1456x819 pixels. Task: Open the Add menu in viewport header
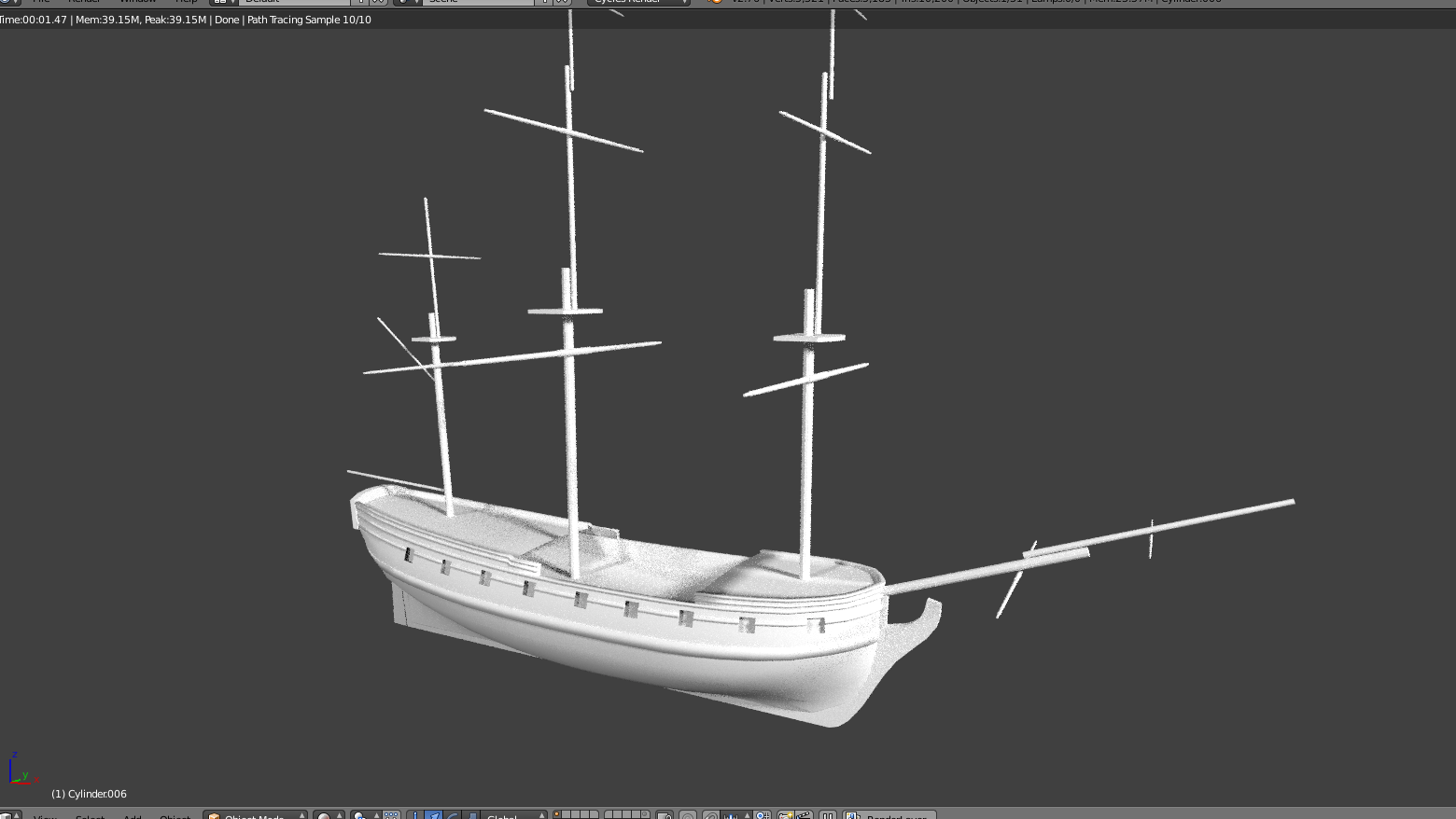tap(132, 816)
